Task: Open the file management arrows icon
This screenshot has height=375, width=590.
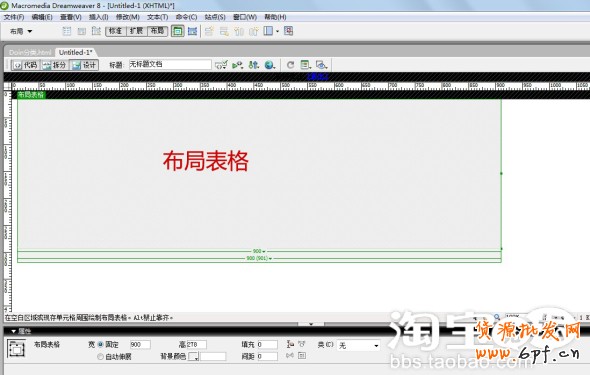Action: (254, 65)
